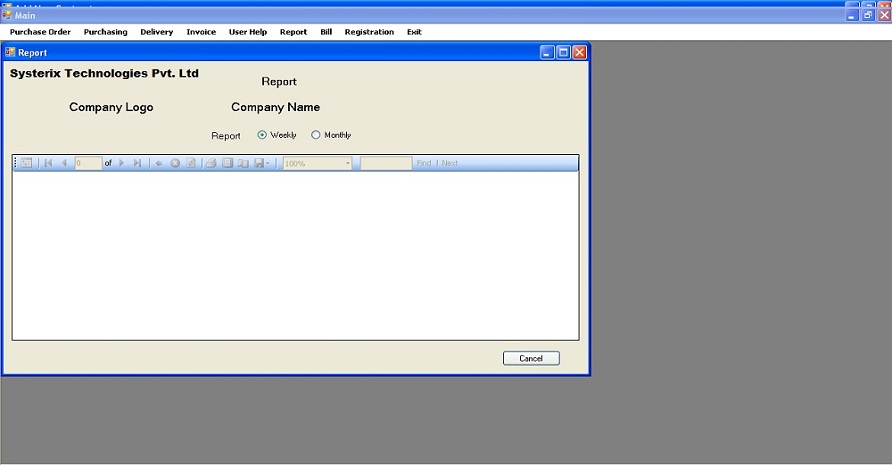The height and width of the screenshot is (465, 892).
Task: Open the Purchasing menu
Action: tap(105, 32)
